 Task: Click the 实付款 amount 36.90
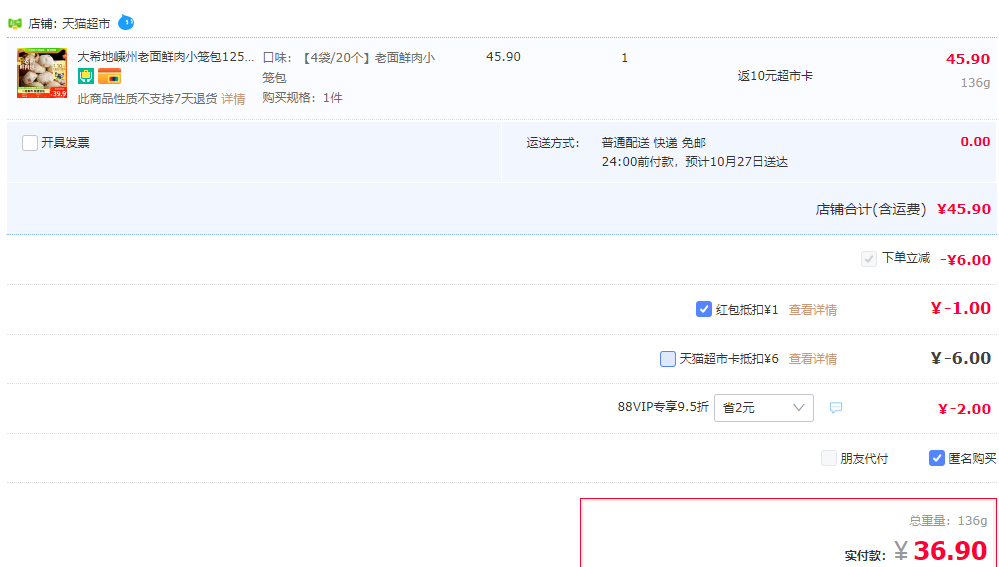[950, 550]
